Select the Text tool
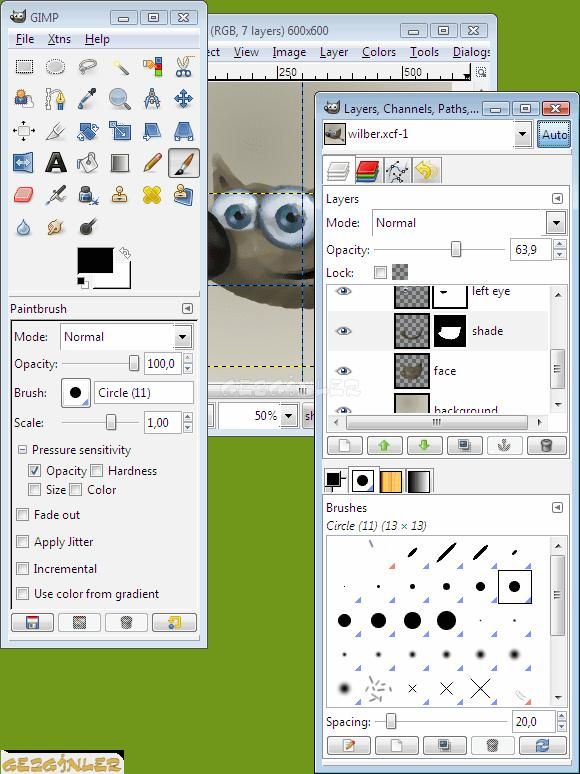This screenshot has height=774, width=580. (x=55, y=163)
